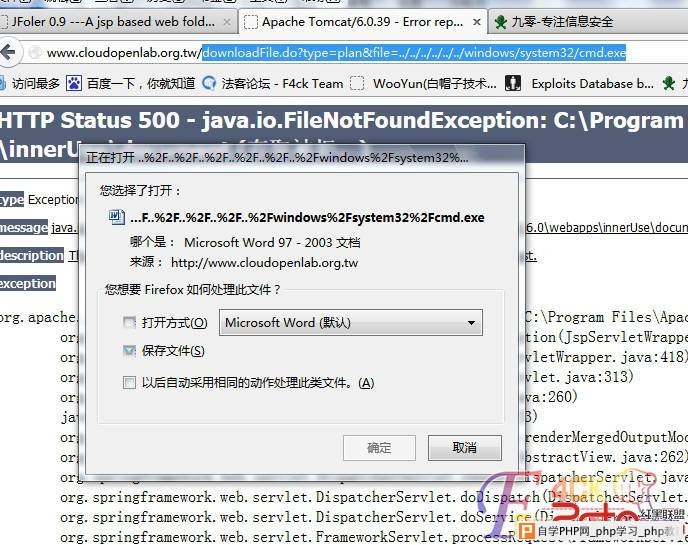Open the Exploits Database bookmark
The width and height of the screenshot is (688, 545).
point(592,83)
